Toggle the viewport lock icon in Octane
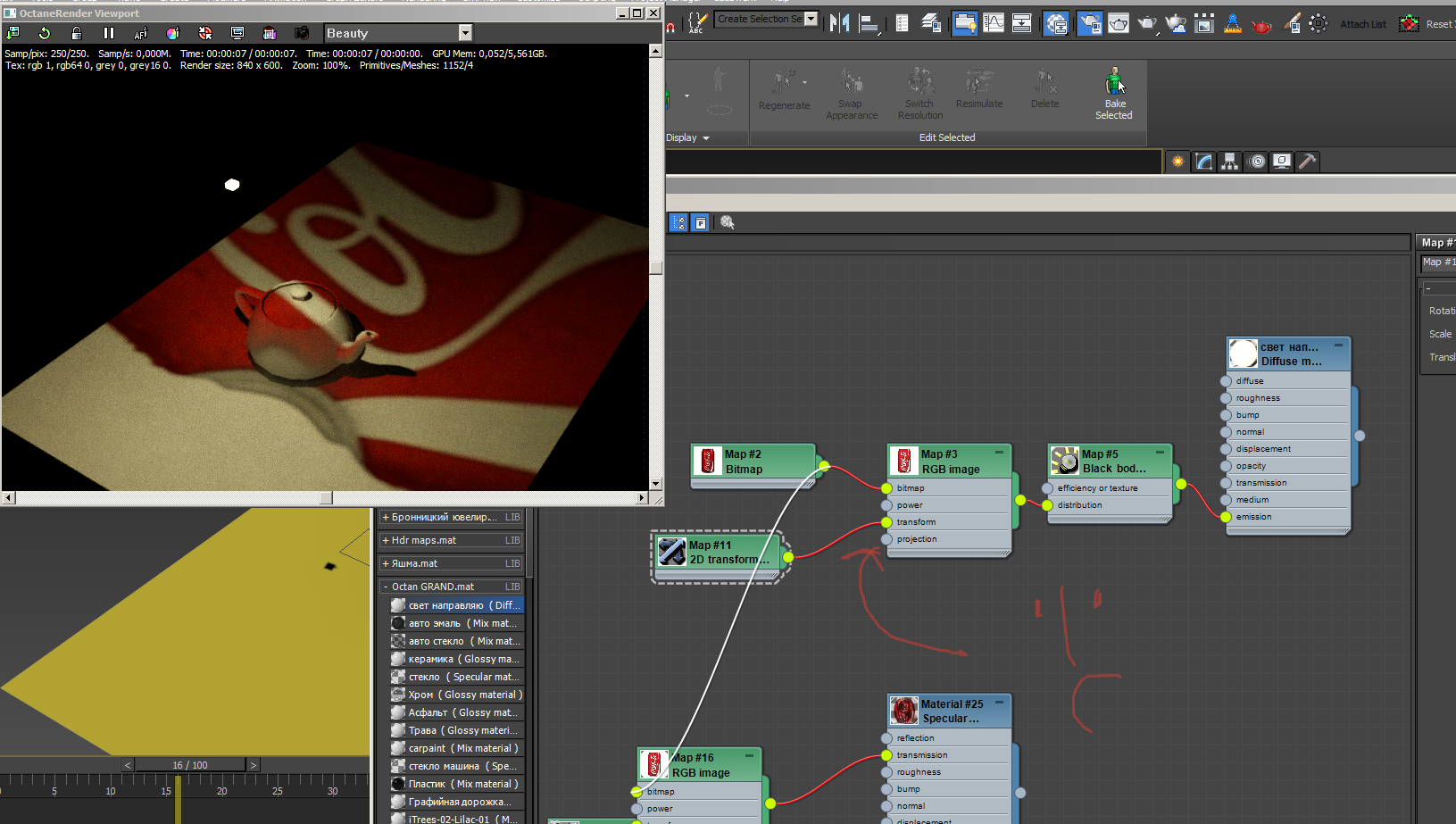 [77, 33]
